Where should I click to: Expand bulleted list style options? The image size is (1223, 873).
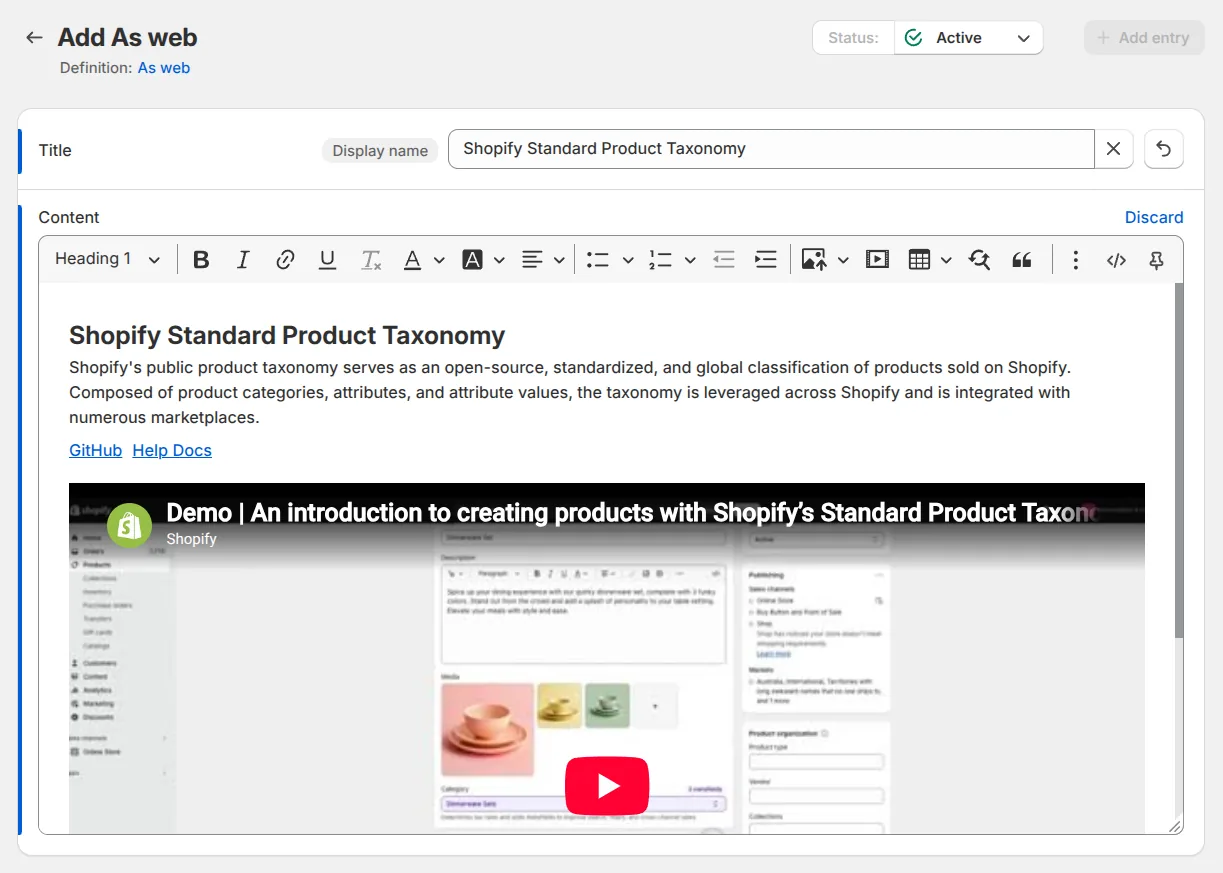(x=628, y=260)
